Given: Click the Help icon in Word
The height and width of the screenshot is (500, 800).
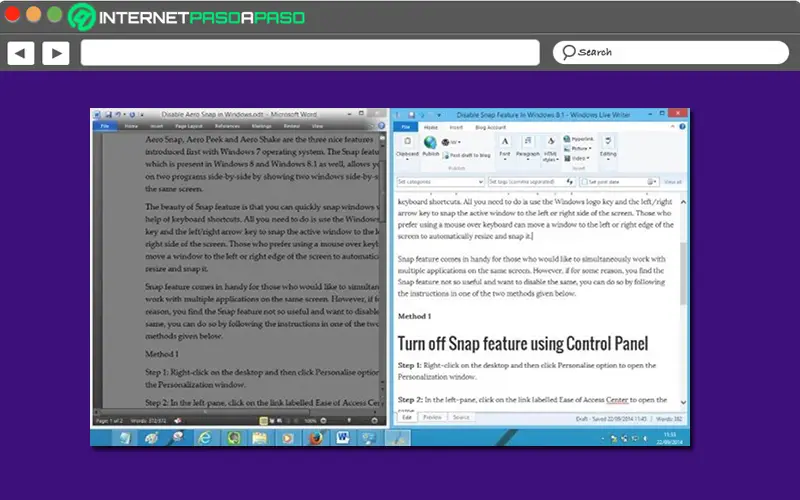Looking at the screenshot, I should 381,126.
